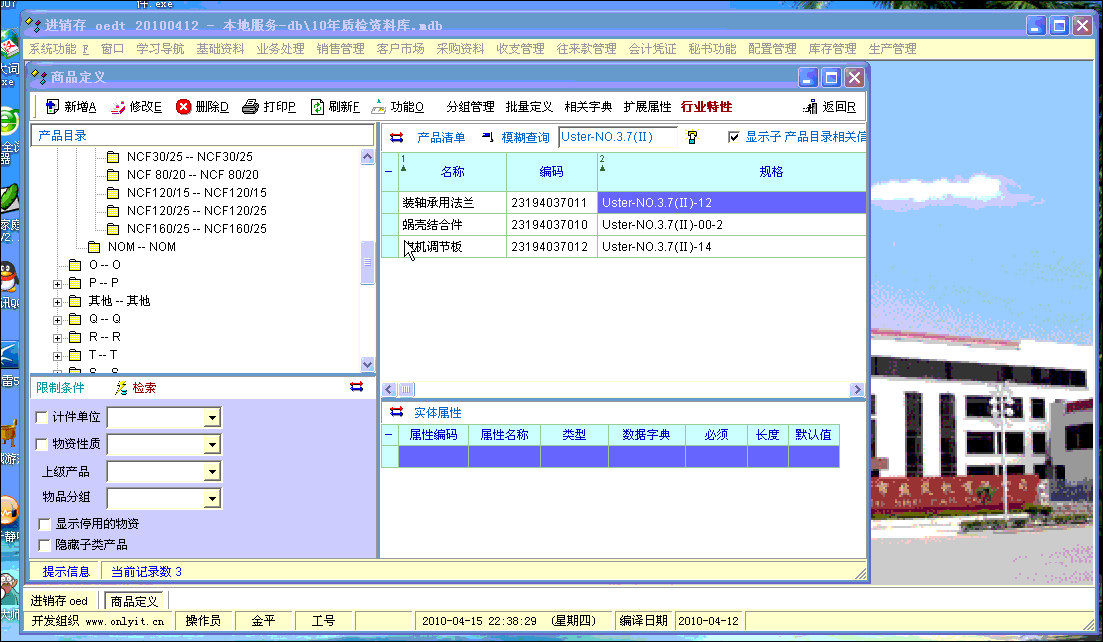Click the 返回R (Return) icon
1103x642 pixels.
click(x=810, y=107)
